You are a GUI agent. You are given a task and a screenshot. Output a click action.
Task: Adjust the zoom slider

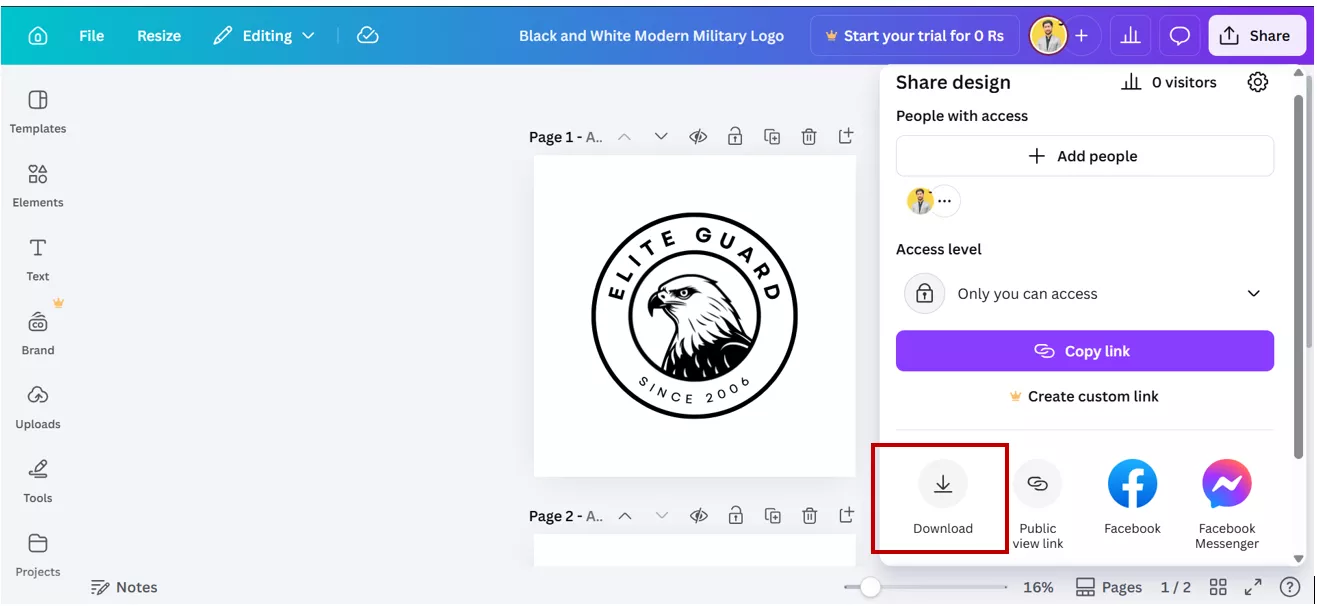[x=871, y=587]
